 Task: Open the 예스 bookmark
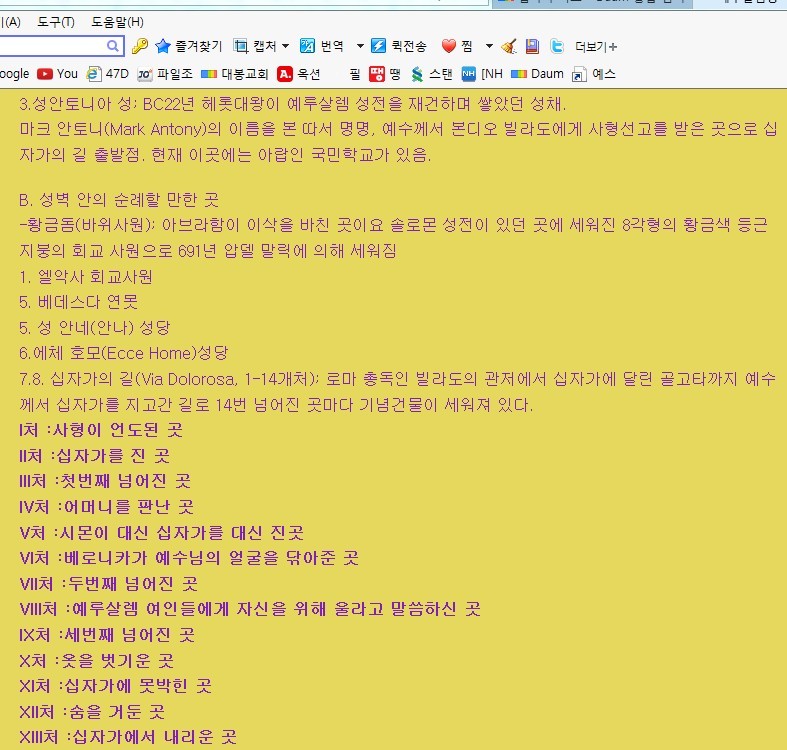click(x=594, y=74)
